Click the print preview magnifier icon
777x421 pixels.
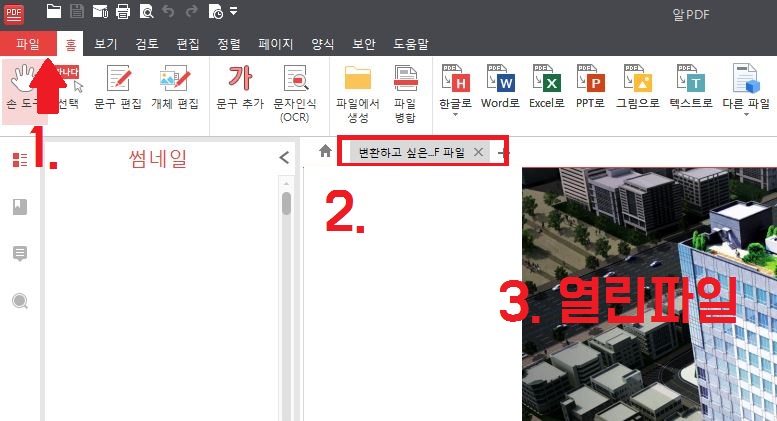146,11
